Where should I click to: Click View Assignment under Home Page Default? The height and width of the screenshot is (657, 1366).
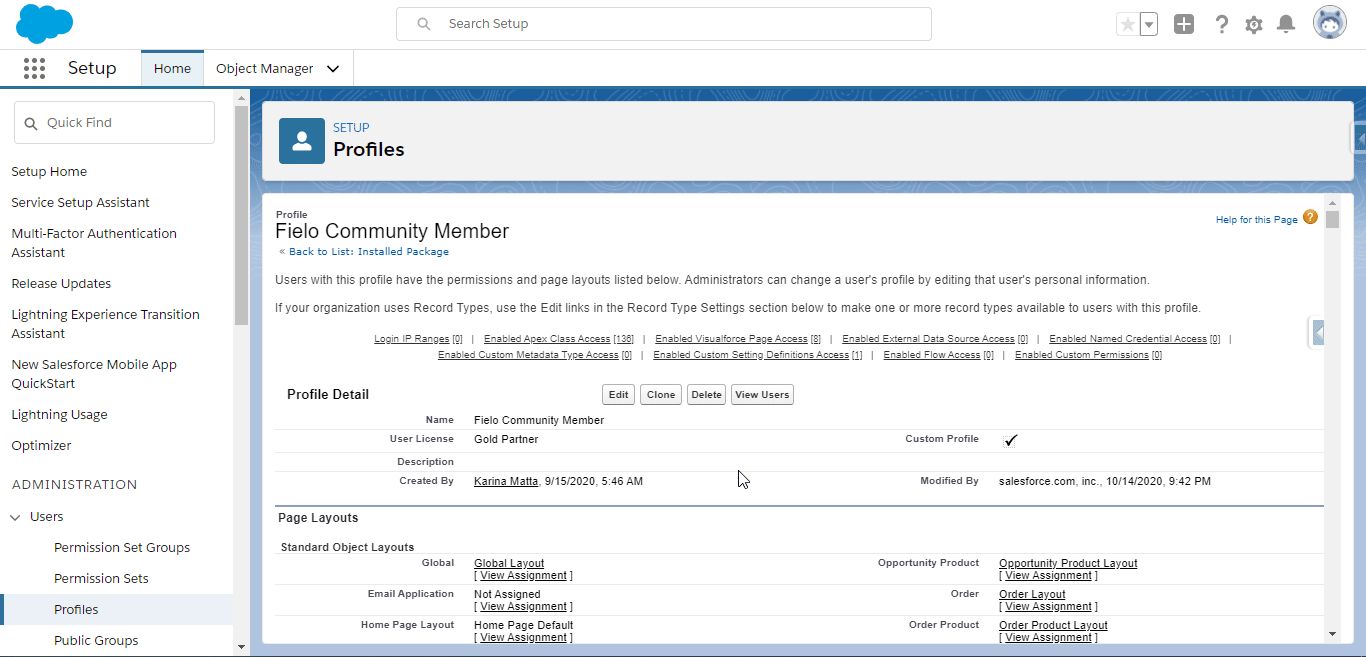pyautogui.click(x=524, y=637)
